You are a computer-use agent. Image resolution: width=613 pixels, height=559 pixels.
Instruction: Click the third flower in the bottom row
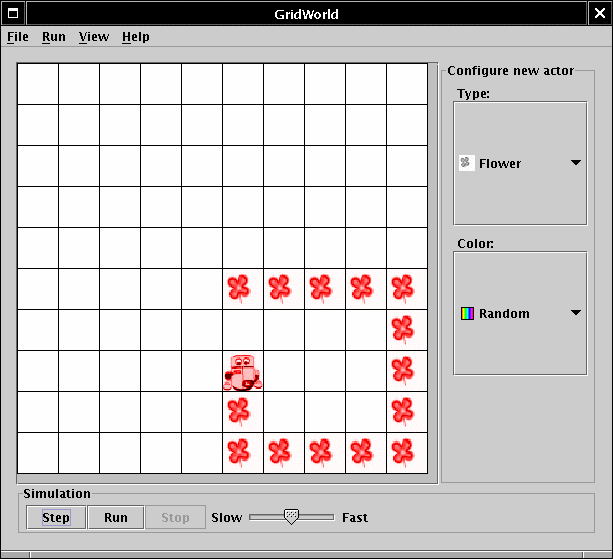pos(321,453)
